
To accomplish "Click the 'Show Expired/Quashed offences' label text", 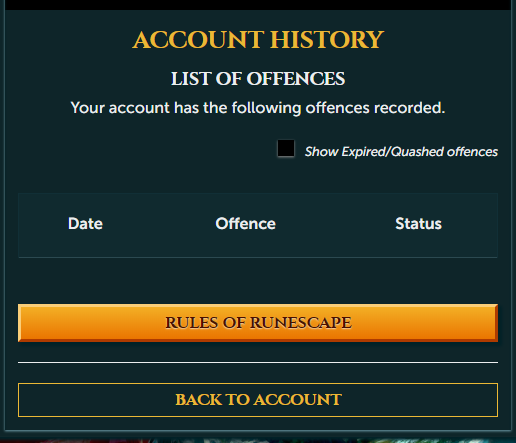I will pyautogui.click(x=401, y=152).
